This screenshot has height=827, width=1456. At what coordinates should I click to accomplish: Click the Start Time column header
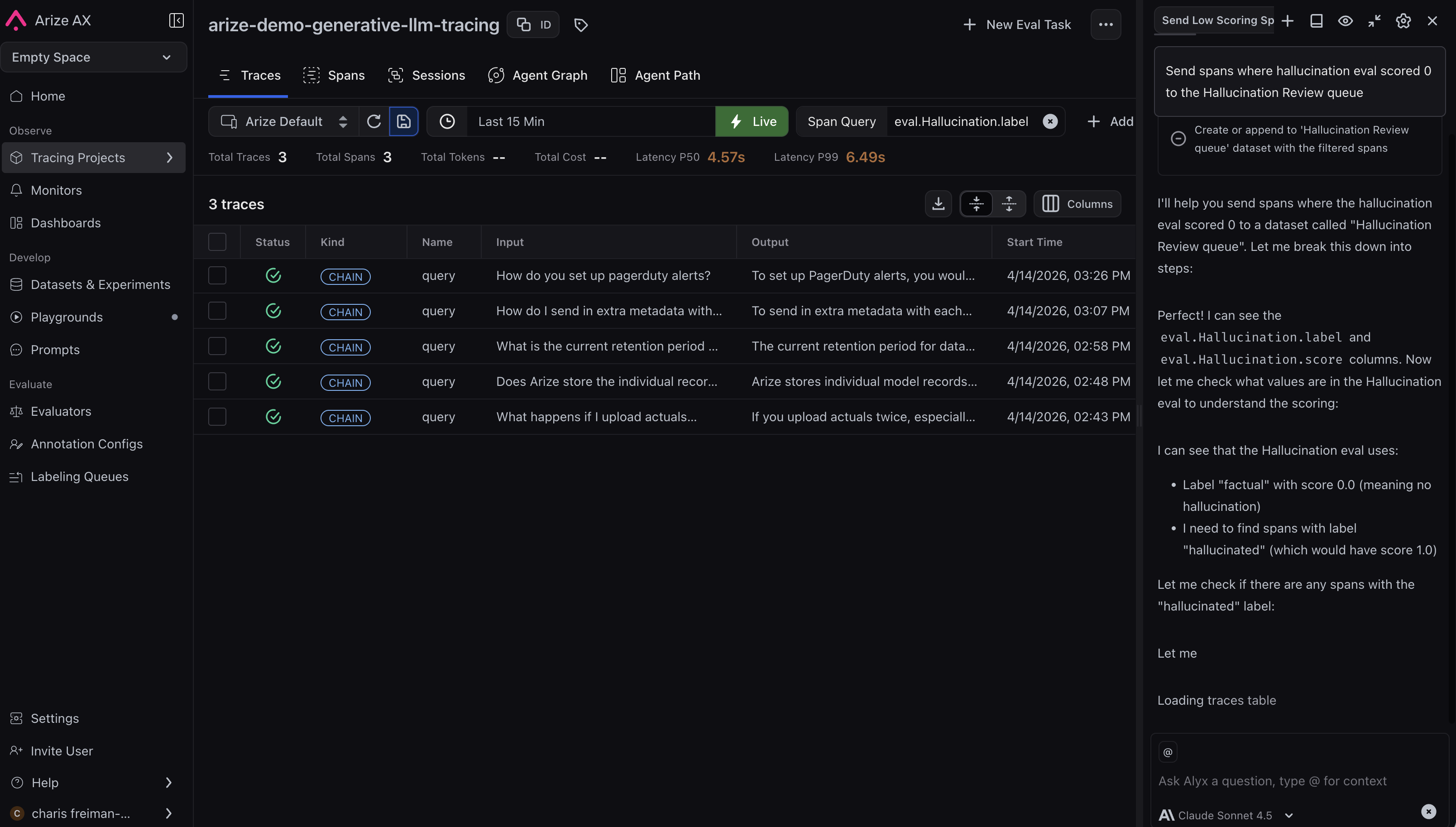pyautogui.click(x=1034, y=242)
